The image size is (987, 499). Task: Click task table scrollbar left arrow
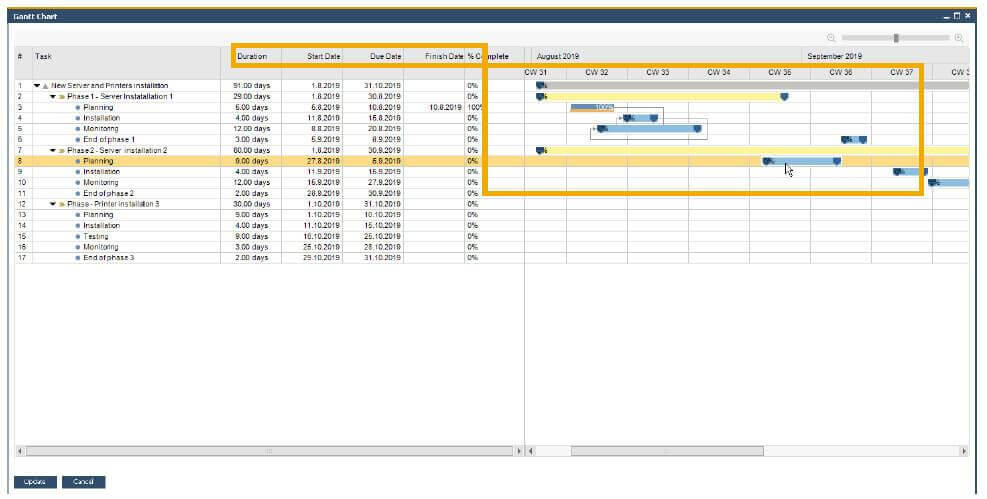coord(20,451)
